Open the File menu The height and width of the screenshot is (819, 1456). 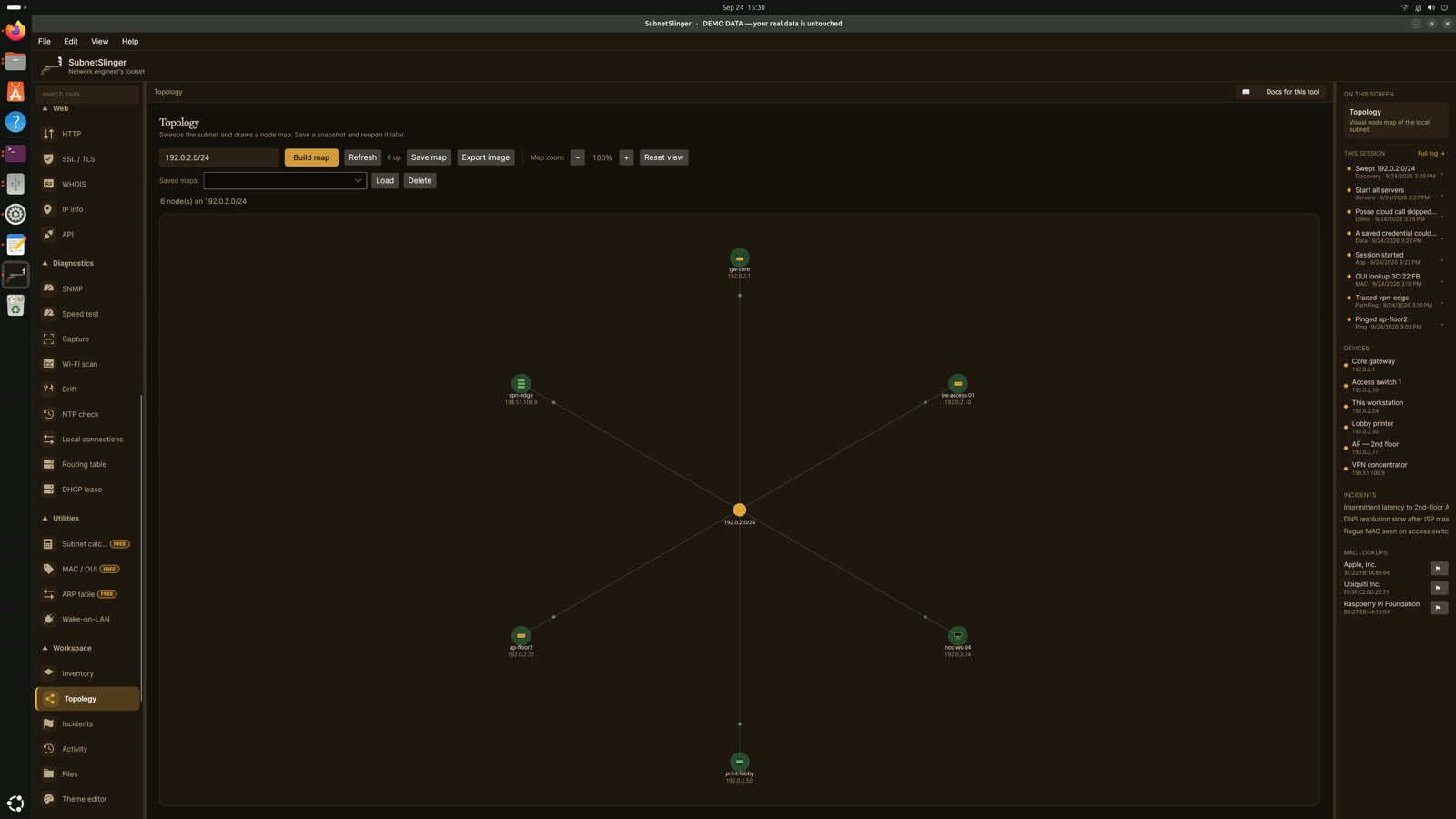[45, 42]
